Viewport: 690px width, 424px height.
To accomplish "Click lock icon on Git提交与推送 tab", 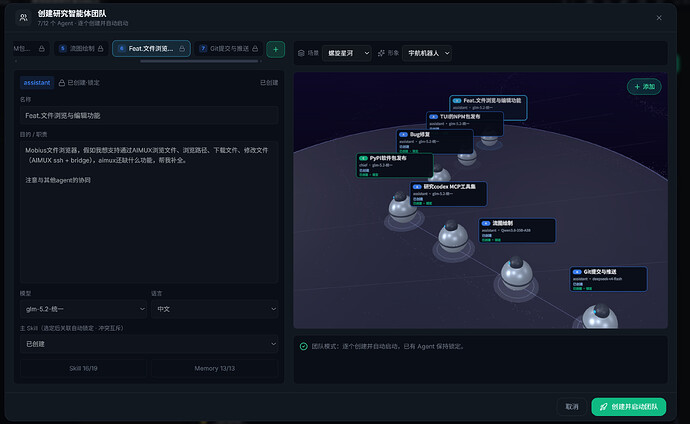I will click(255, 48).
